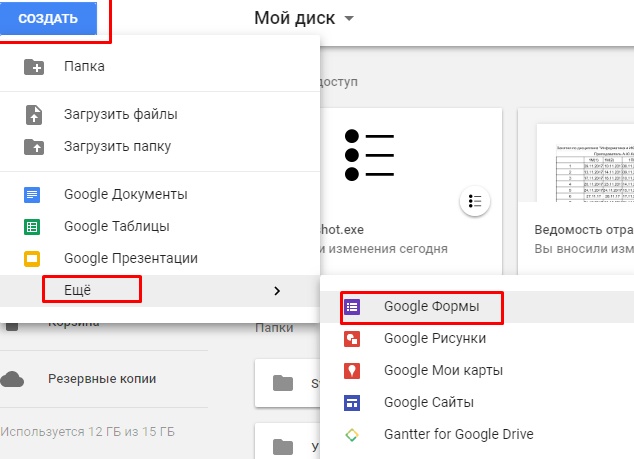Click the round list icon badge on the file card
The height and width of the screenshot is (459, 634).
(475, 201)
